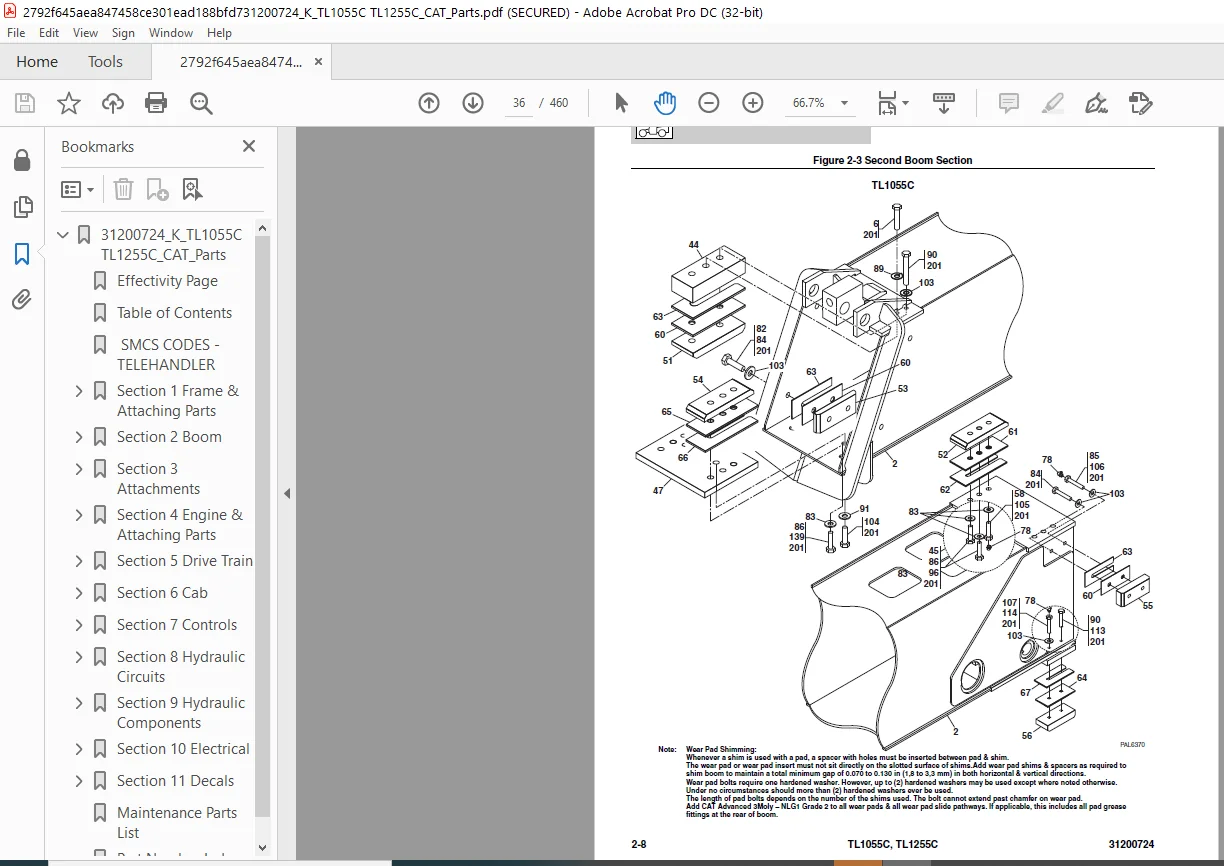The height and width of the screenshot is (866, 1224).
Task: Open the Window menu
Action: tap(171, 33)
